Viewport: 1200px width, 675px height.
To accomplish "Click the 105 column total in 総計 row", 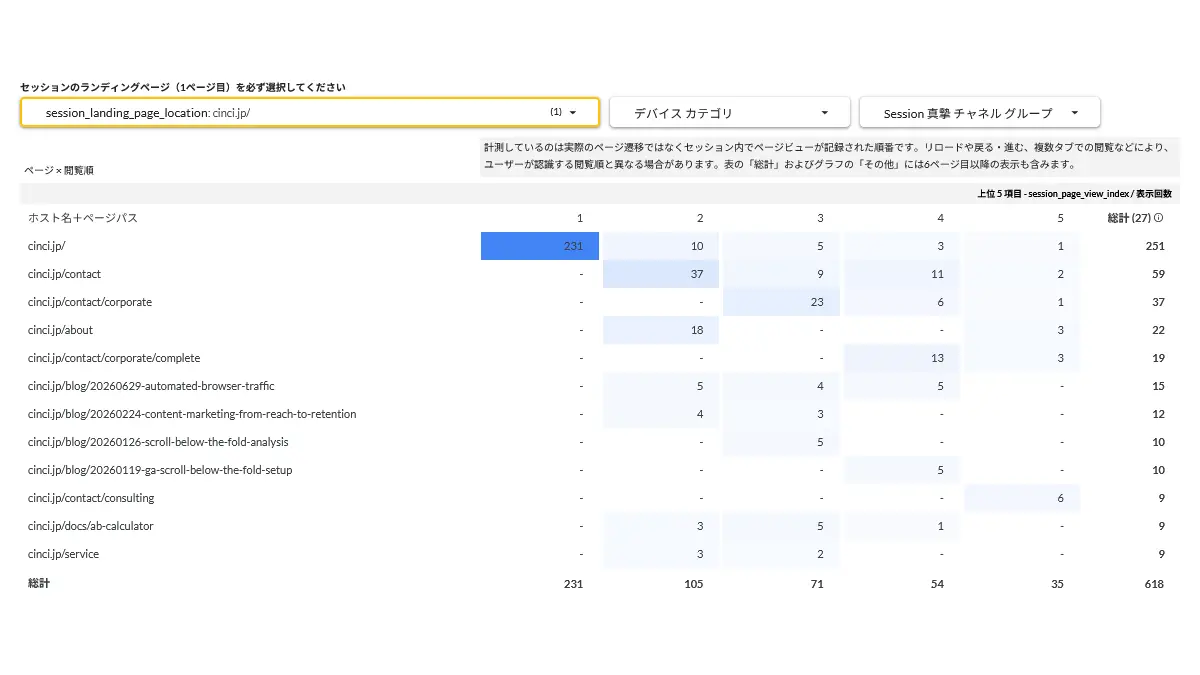I will [693, 584].
